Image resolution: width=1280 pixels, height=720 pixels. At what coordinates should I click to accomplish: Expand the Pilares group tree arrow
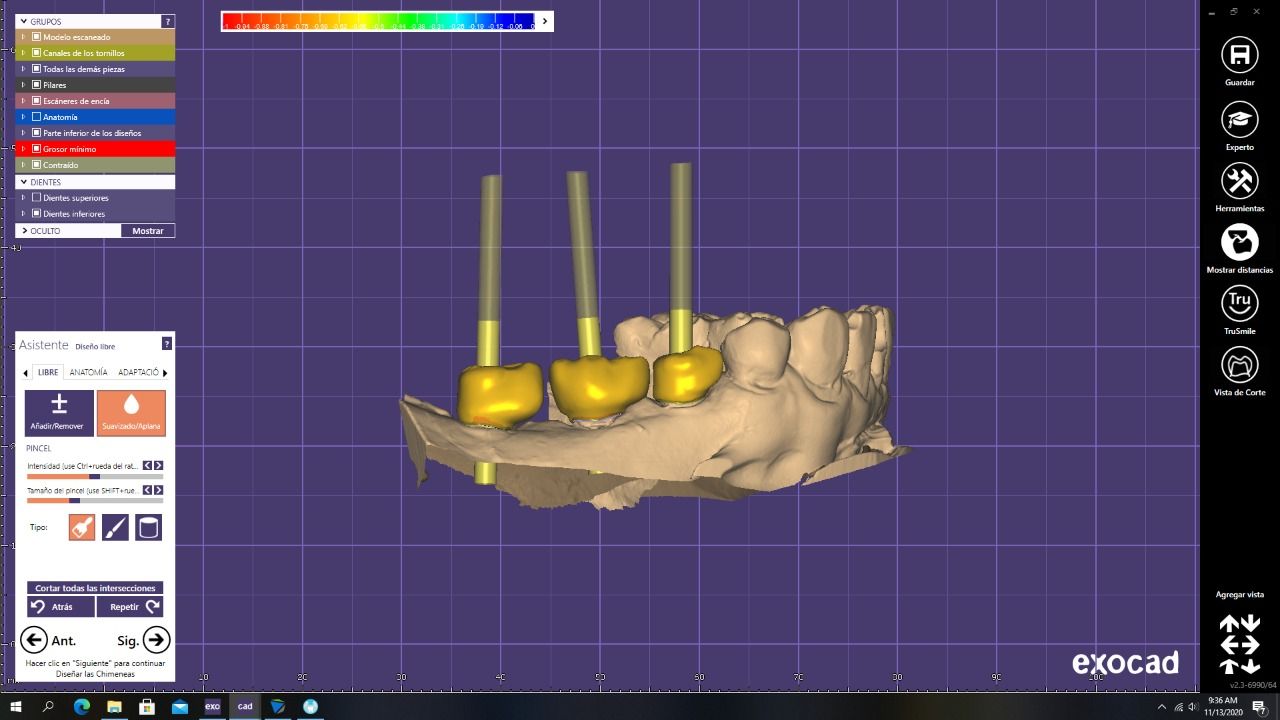(x=24, y=85)
